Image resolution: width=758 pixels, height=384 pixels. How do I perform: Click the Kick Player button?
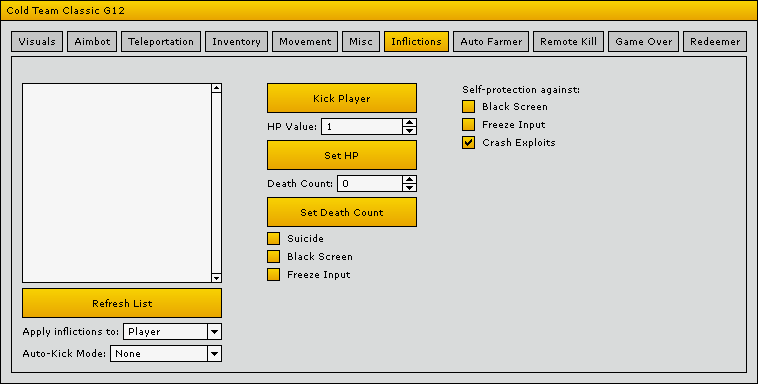pyautogui.click(x=342, y=98)
